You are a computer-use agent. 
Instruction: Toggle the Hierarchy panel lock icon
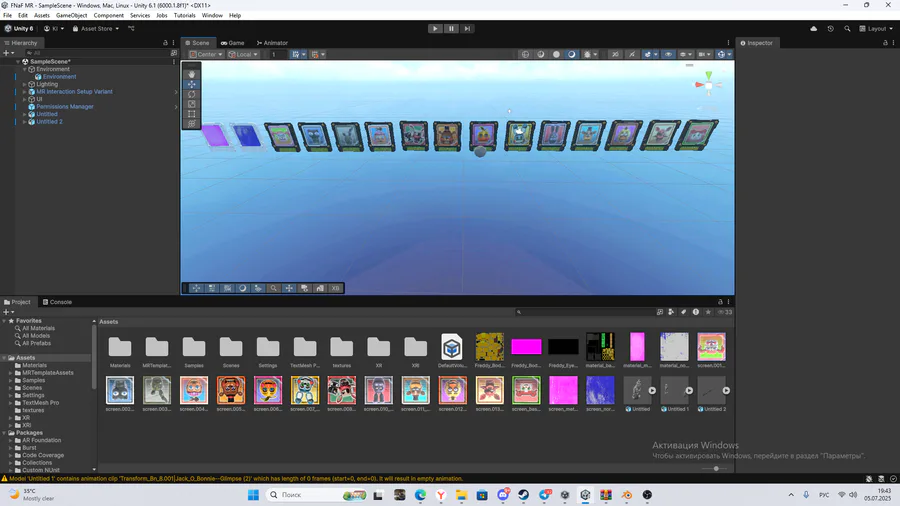pyautogui.click(x=165, y=43)
